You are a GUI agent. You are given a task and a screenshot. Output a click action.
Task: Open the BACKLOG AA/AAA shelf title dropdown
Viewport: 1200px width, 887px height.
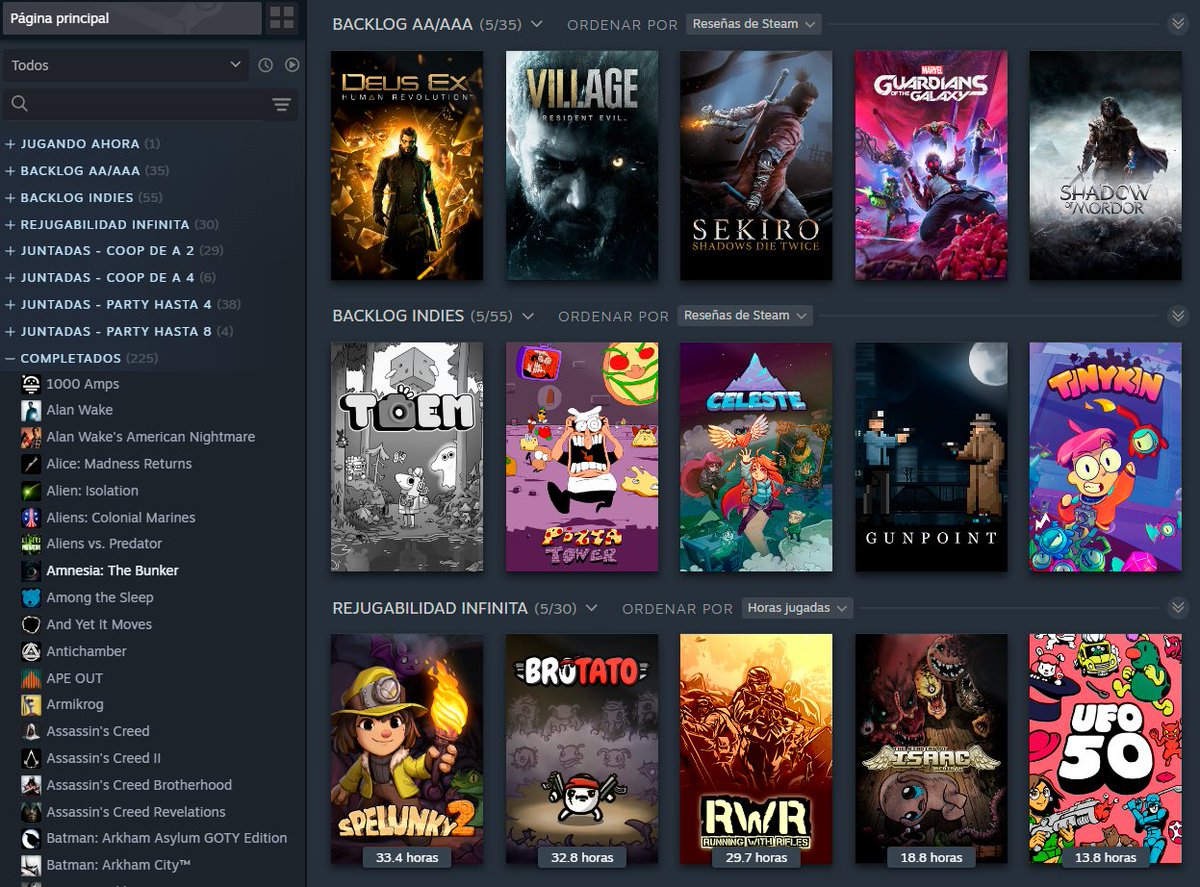pos(536,24)
